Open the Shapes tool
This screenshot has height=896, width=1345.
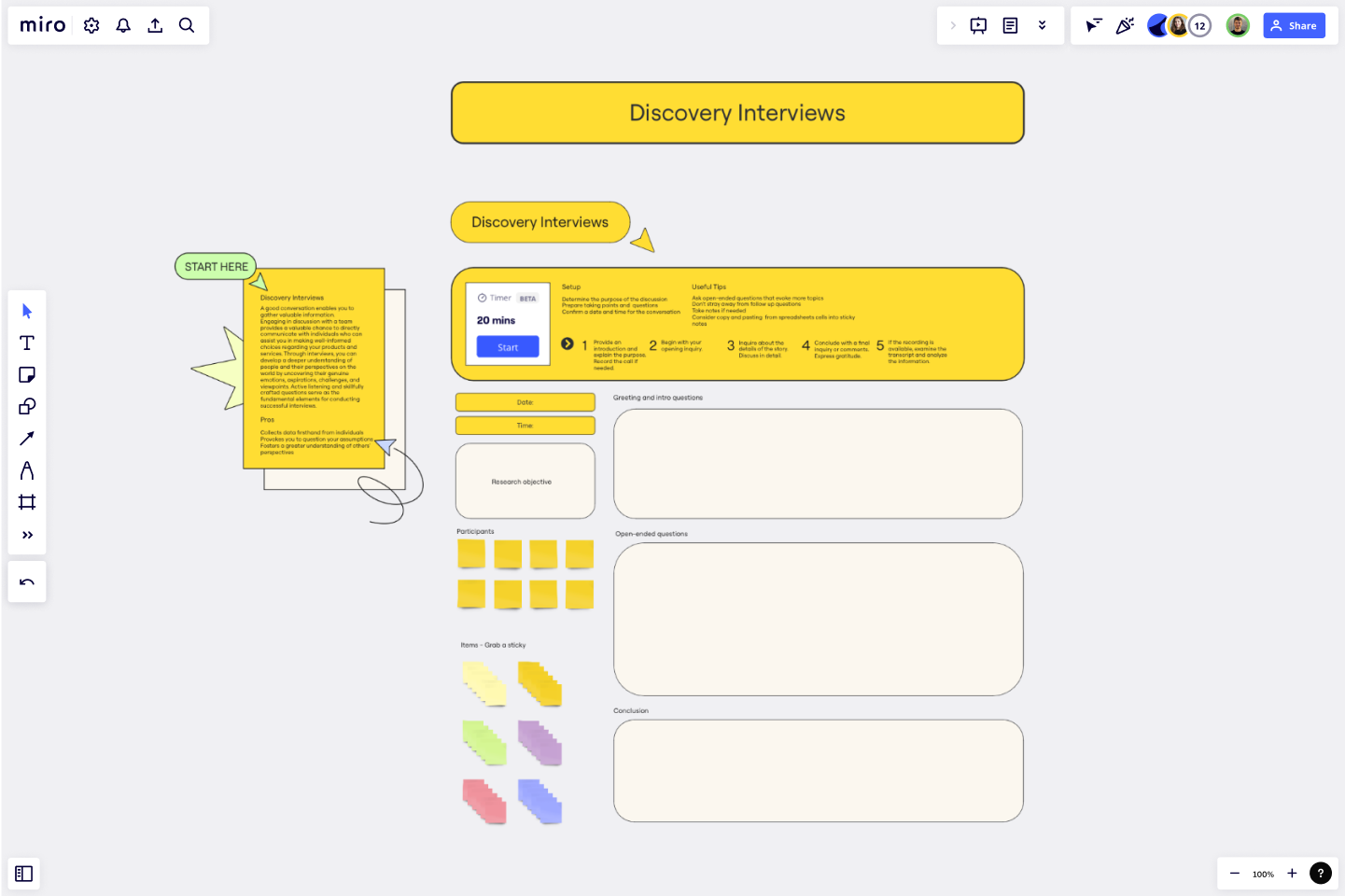pyautogui.click(x=27, y=406)
